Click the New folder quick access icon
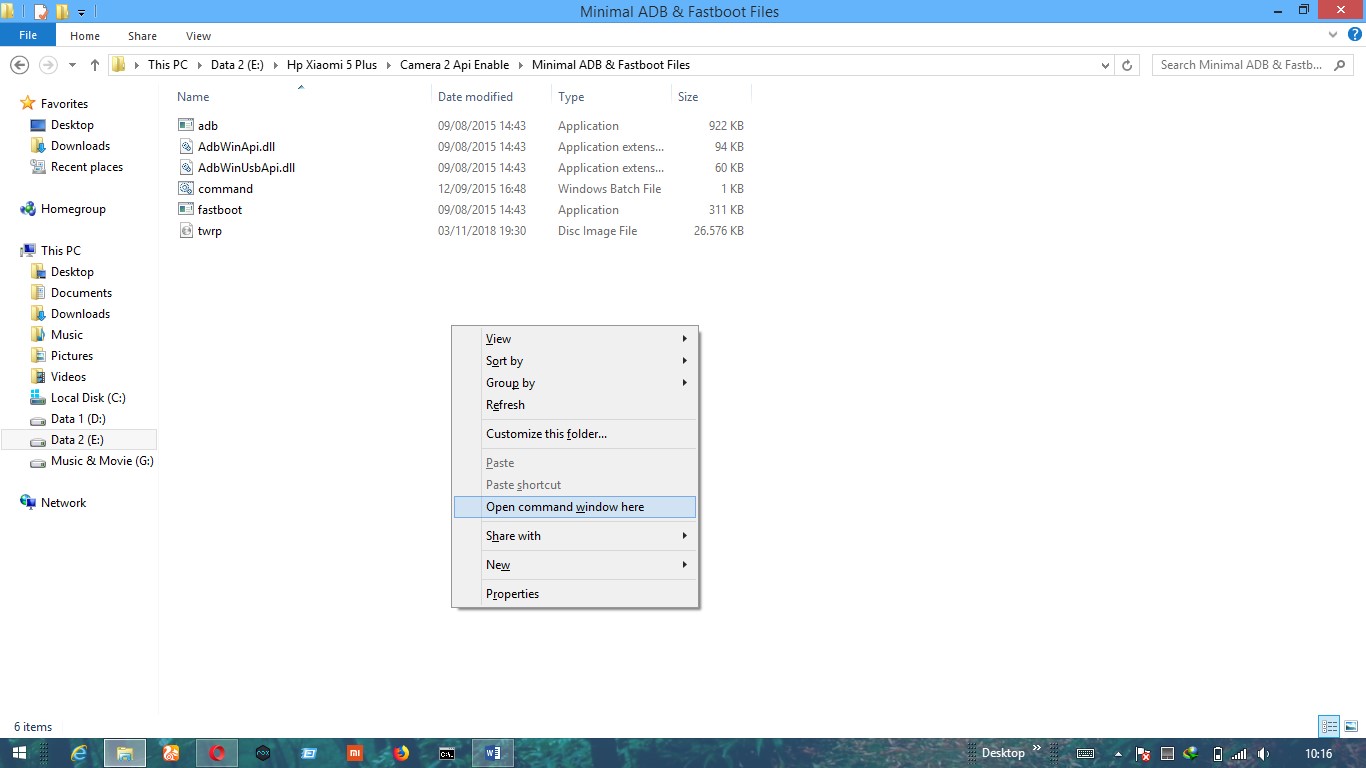1366x768 pixels. (x=62, y=12)
